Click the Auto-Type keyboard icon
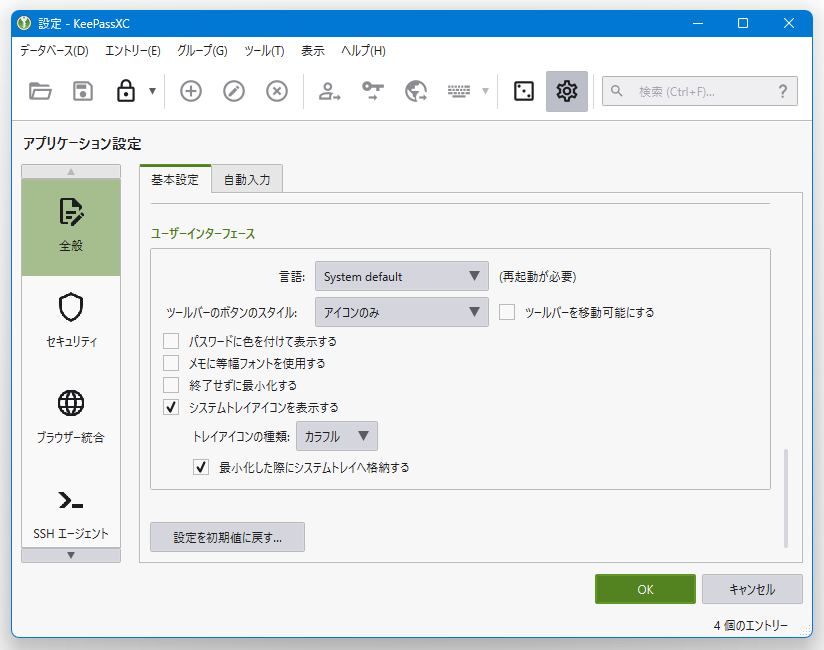 (x=459, y=91)
